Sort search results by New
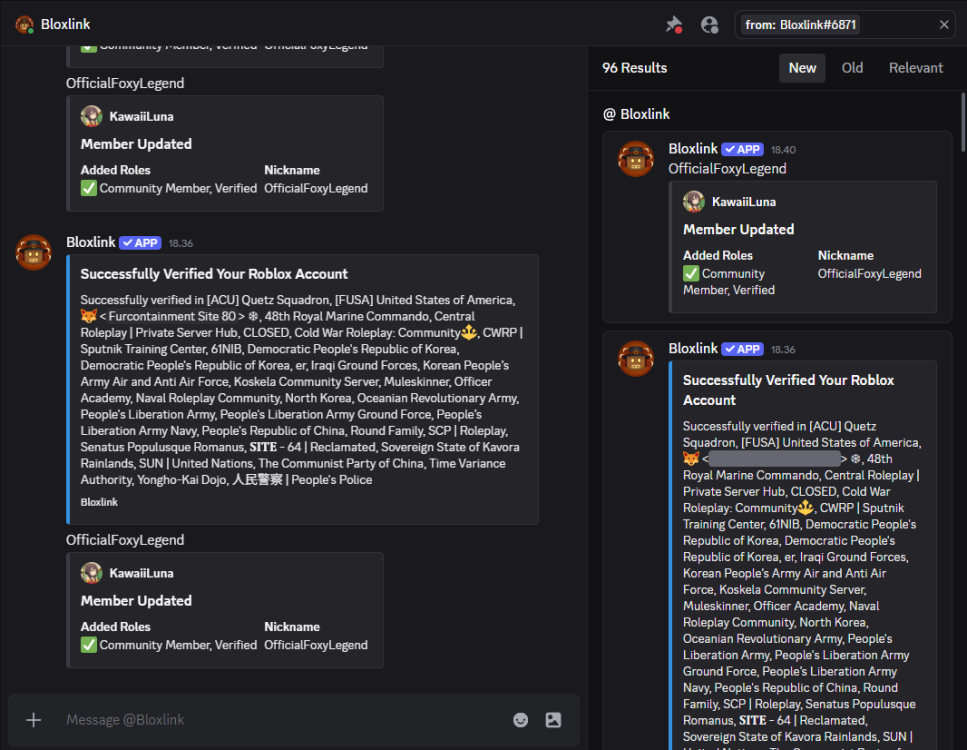The image size is (967, 750). (802, 68)
